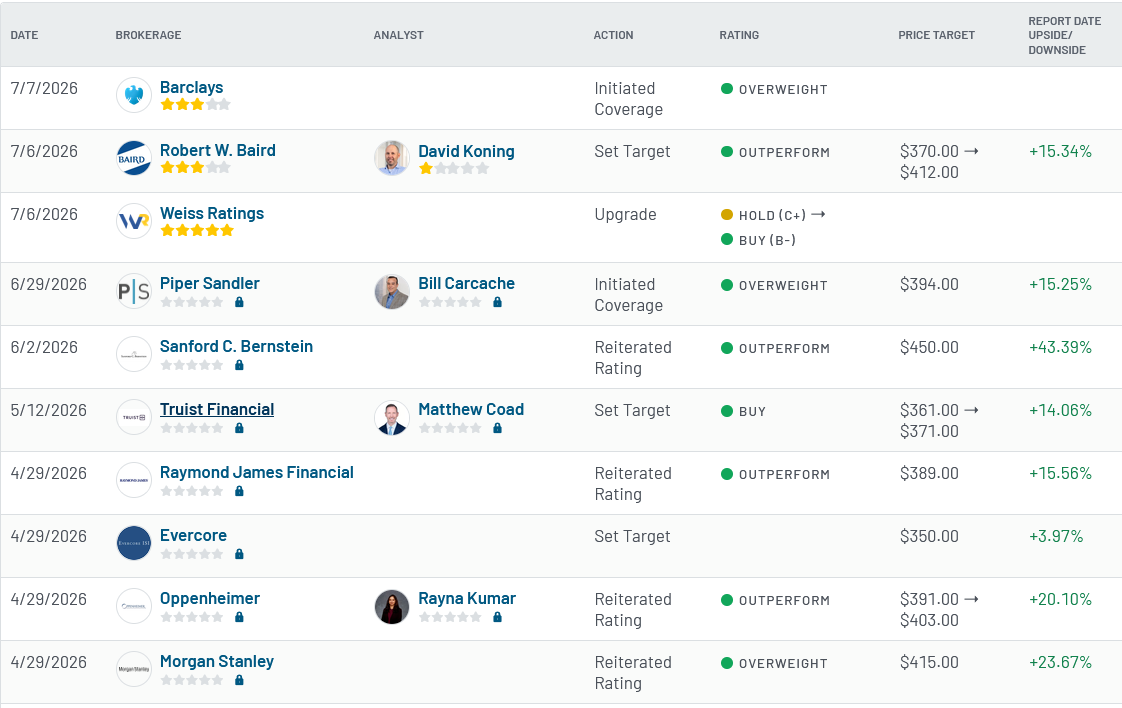Open the Raymond James Financial logo

[x=134, y=480]
